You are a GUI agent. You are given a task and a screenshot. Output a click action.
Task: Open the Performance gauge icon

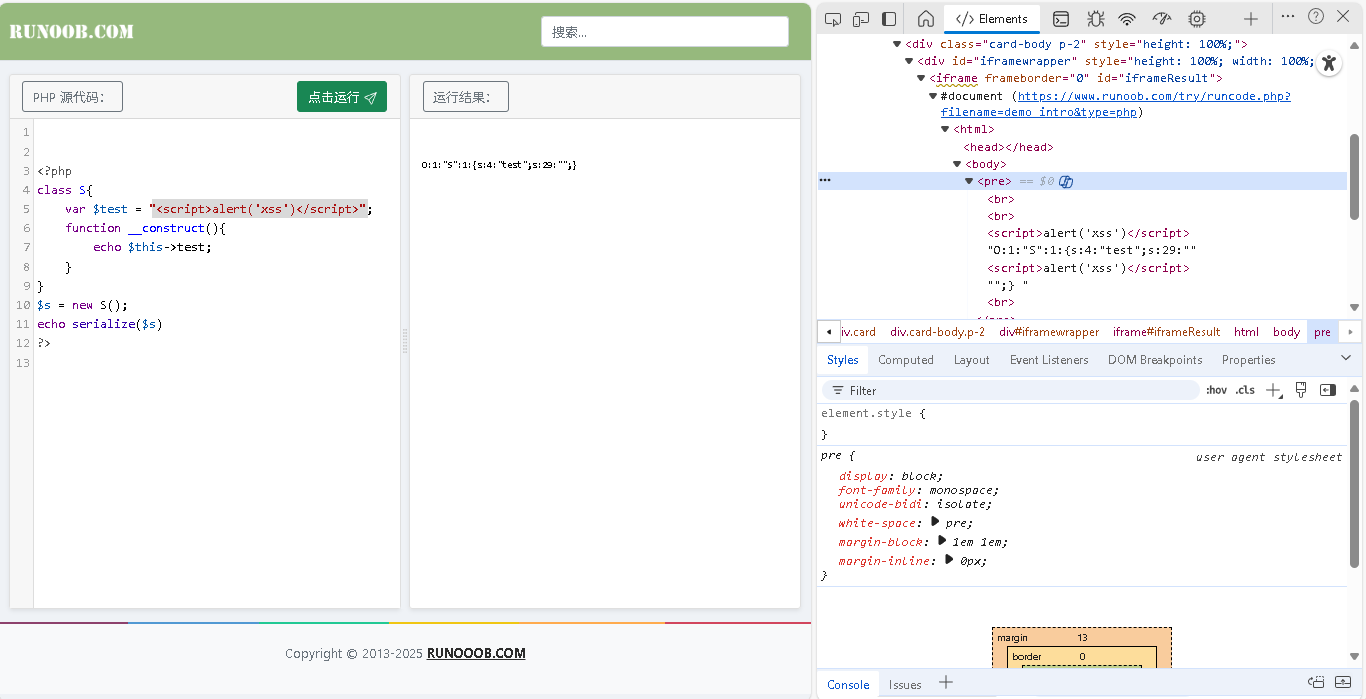pos(1162,18)
